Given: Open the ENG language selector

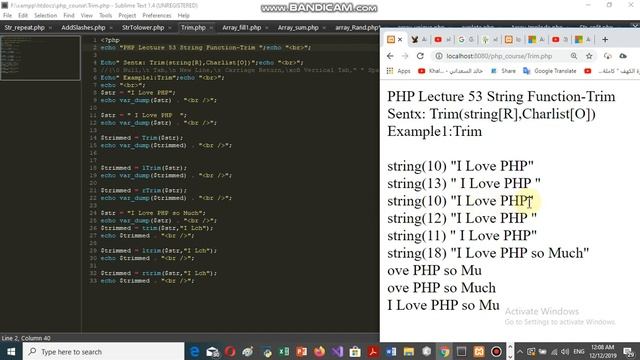Looking at the screenshot, I should click(x=579, y=351).
